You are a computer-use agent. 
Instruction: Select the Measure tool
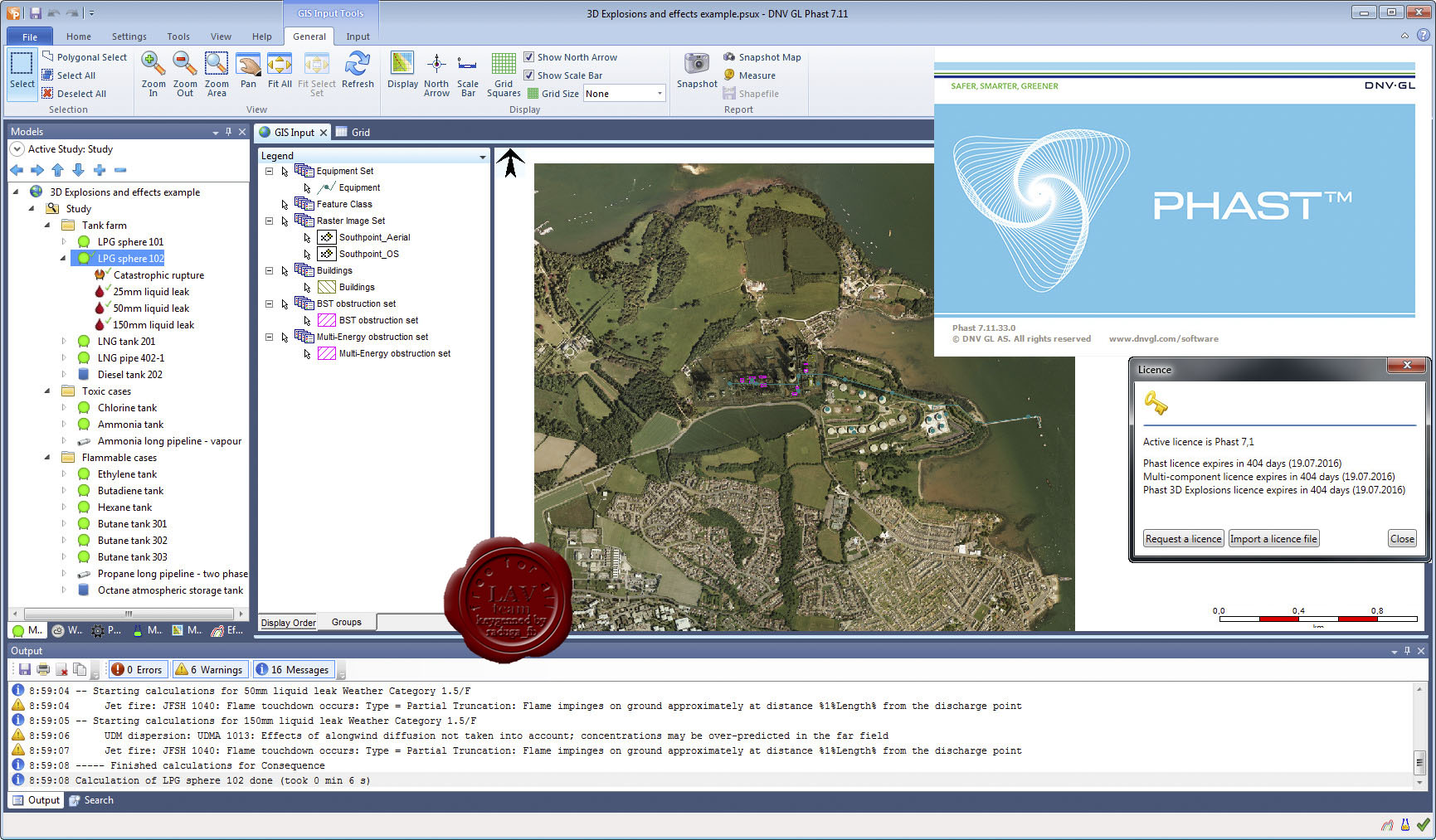point(749,75)
